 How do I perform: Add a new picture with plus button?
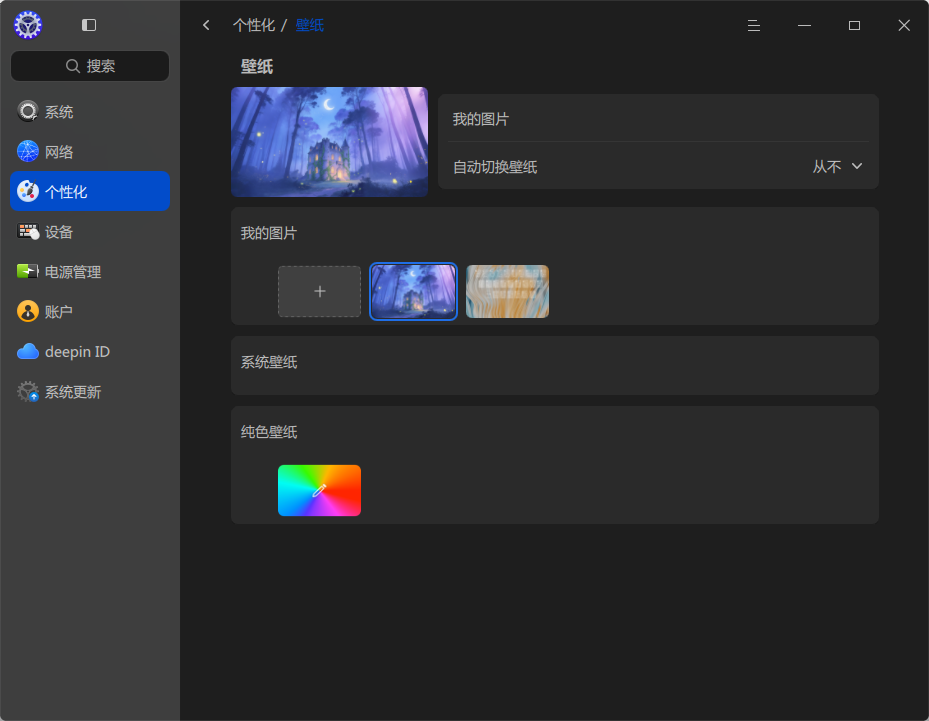[x=319, y=291]
